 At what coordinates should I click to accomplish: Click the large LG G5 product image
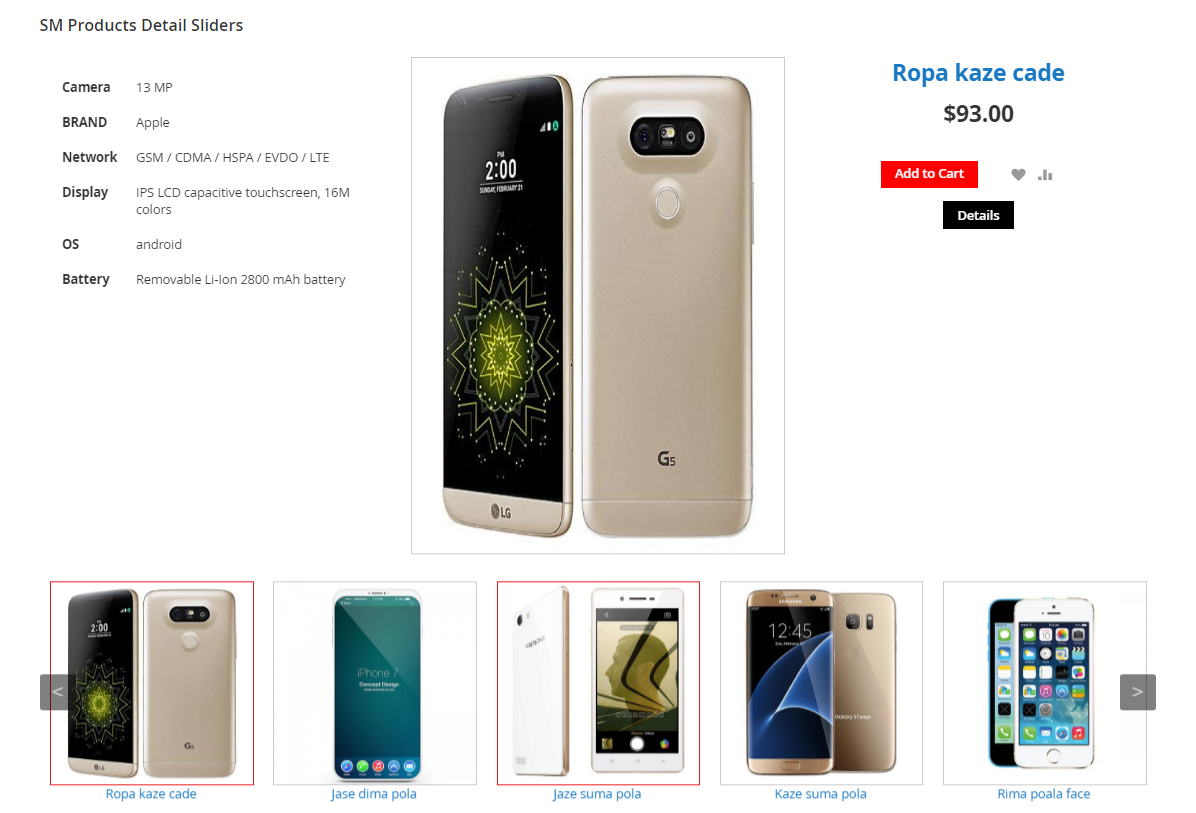pyautogui.click(x=598, y=305)
